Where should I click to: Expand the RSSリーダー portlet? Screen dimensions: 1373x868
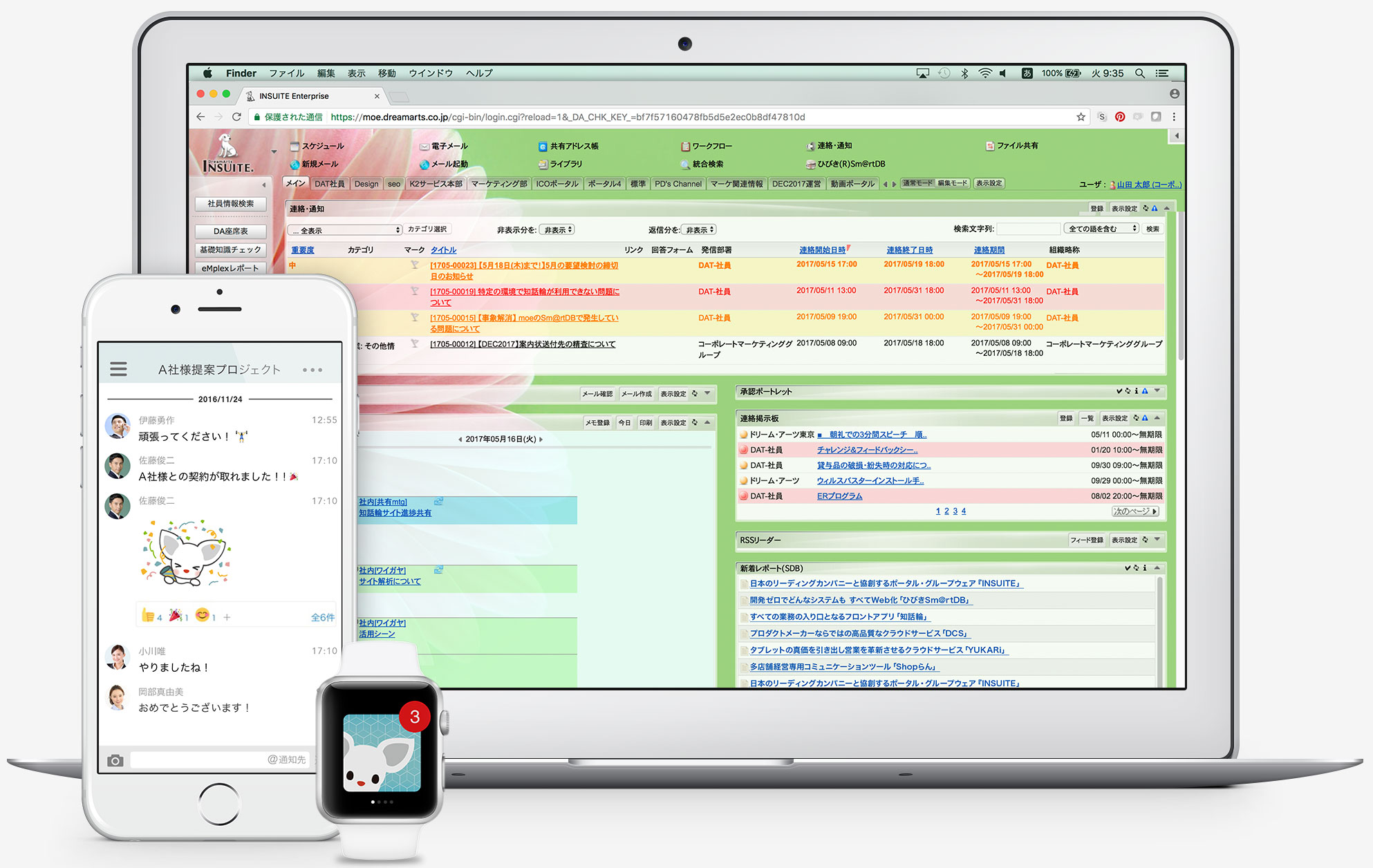click(1157, 540)
